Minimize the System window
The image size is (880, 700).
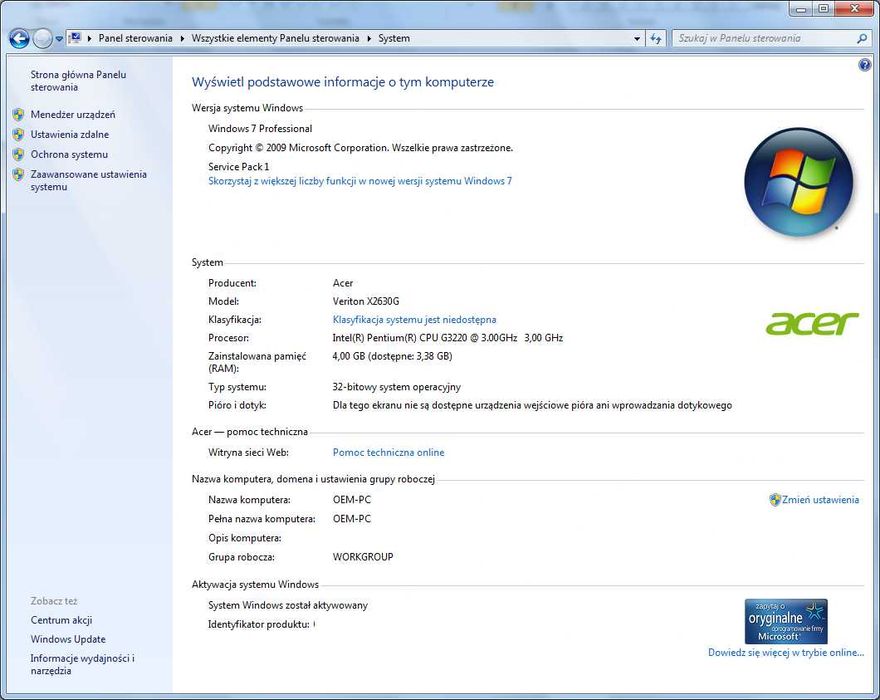[x=801, y=9]
